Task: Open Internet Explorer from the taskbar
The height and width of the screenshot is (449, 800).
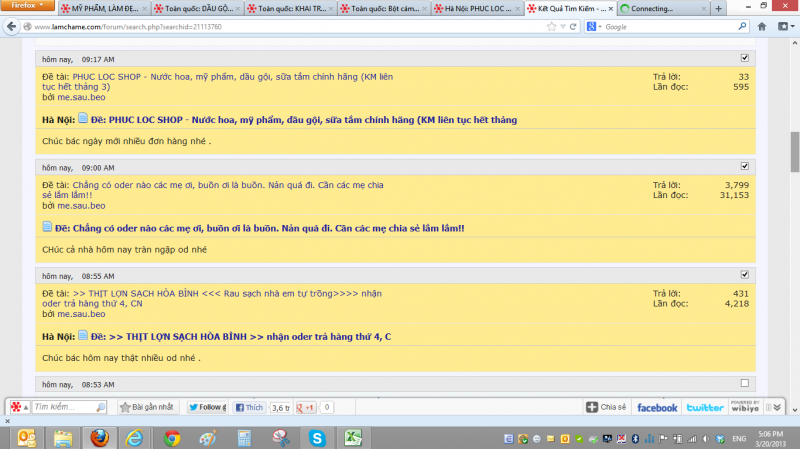Action: click(135, 437)
